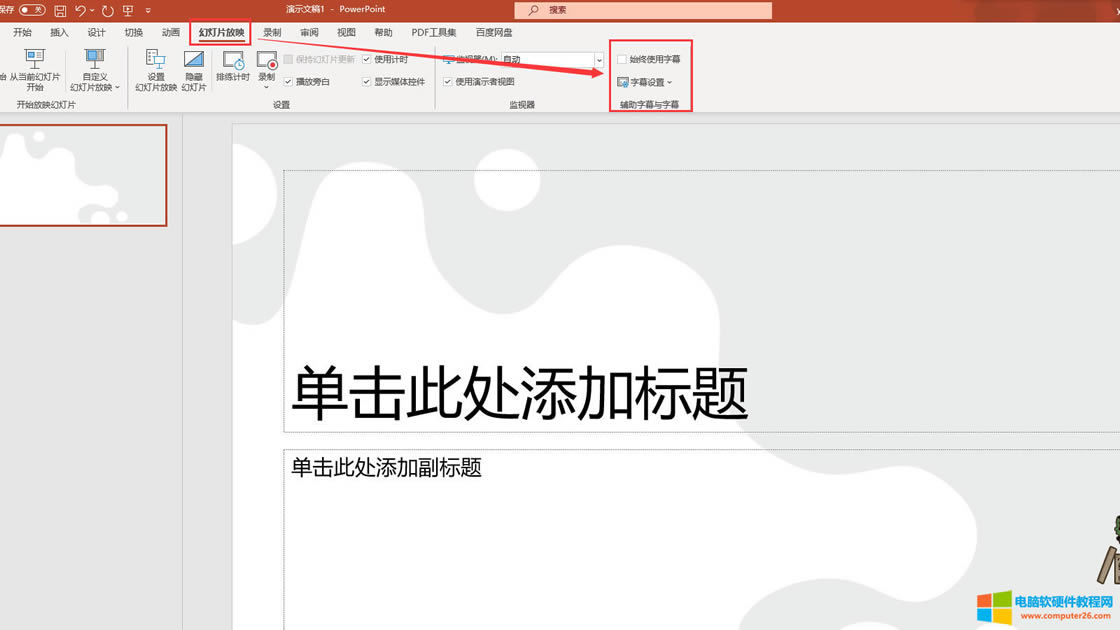Image resolution: width=1120 pixels, height=630 pixels.
Task: Click the title placeholder 单击此处添加标题
Action: point(518,392)
